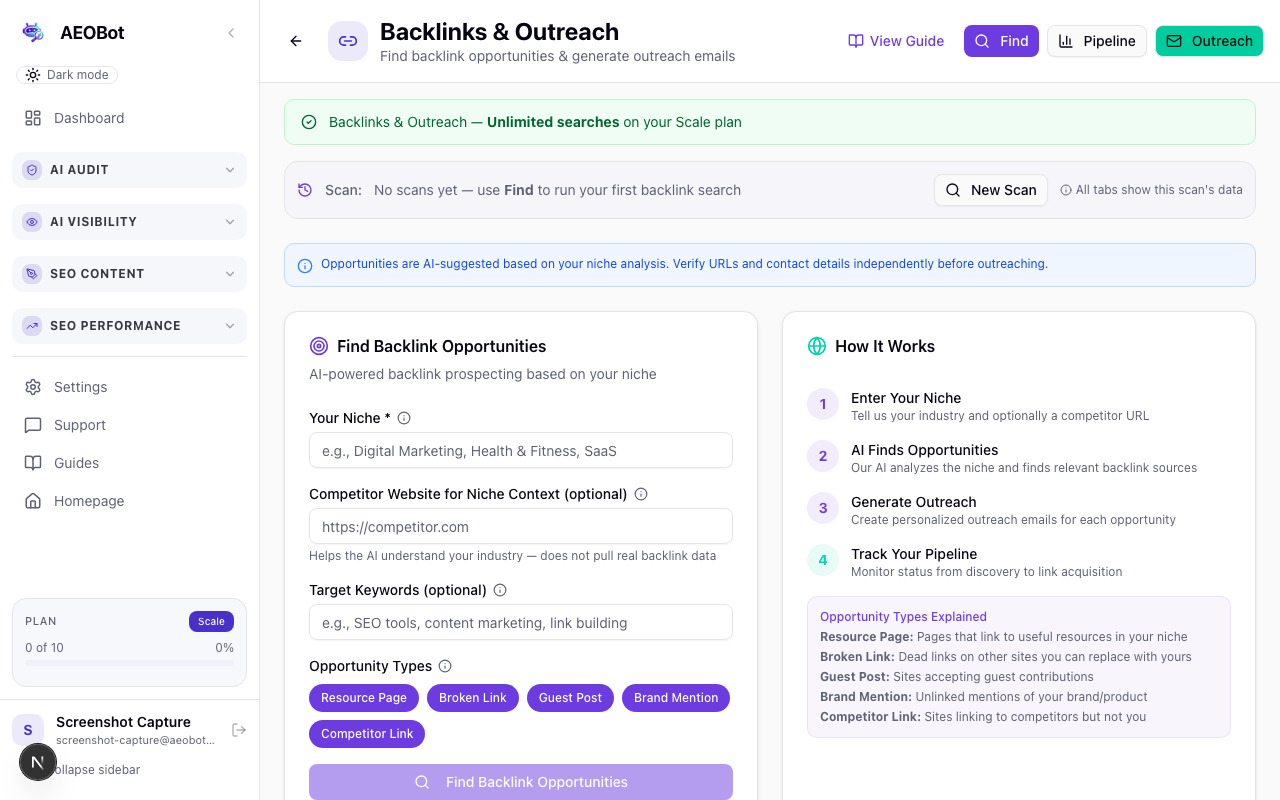Click the Scale plan badge
Screen dimensions: 1280x800
coord(211,621)
